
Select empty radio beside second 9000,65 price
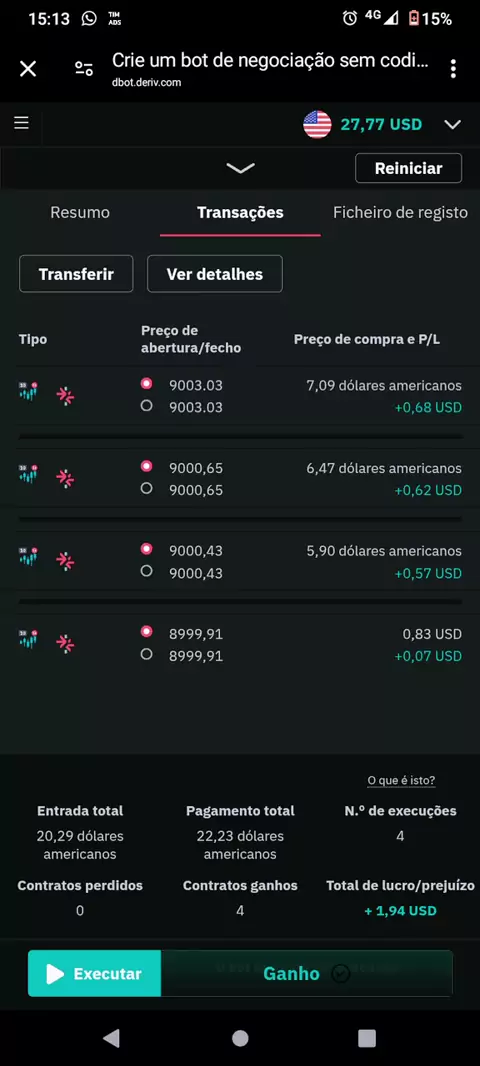pyautogui.click(x=146, y=488)
